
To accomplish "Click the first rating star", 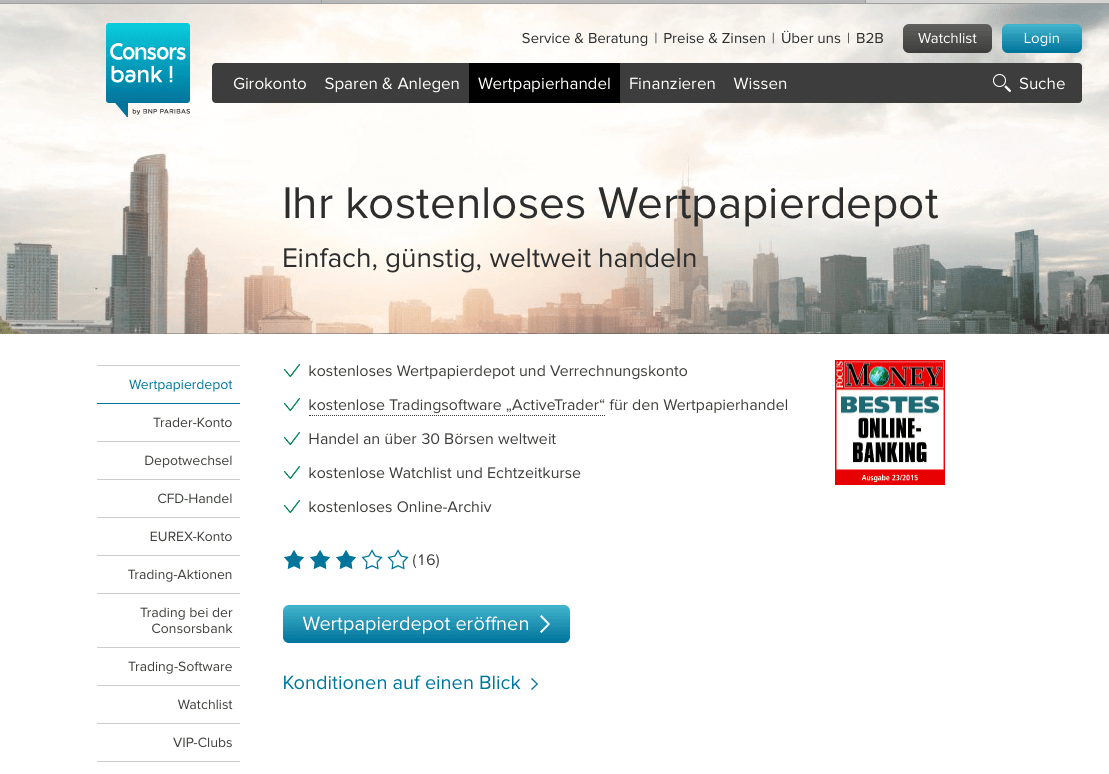I will (x=294, y=560).
